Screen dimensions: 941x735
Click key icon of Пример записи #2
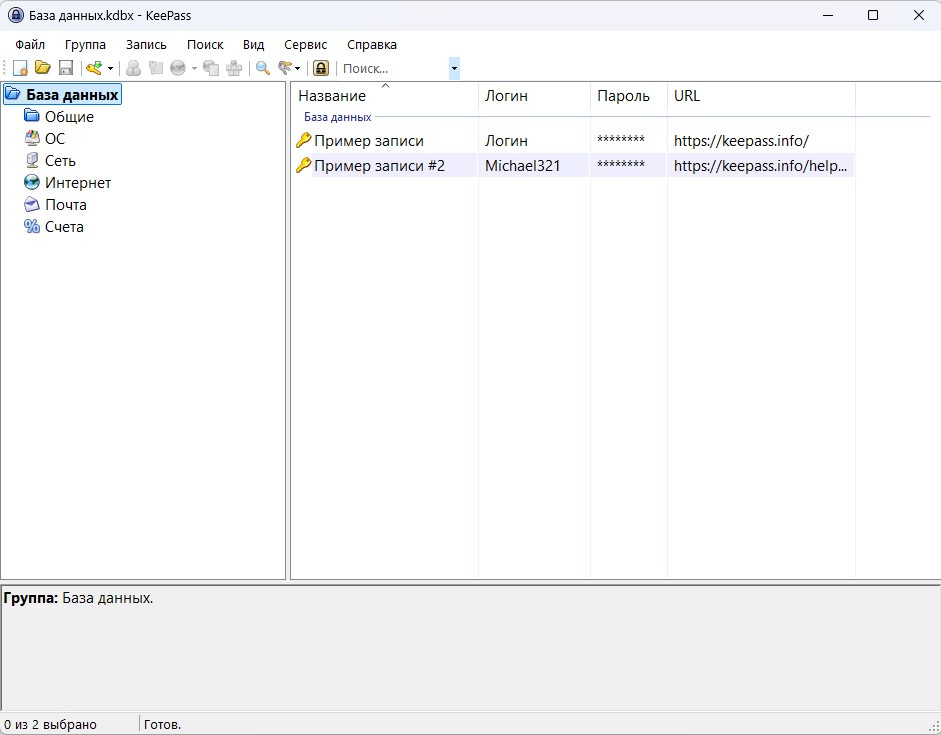tap(304, 165)
